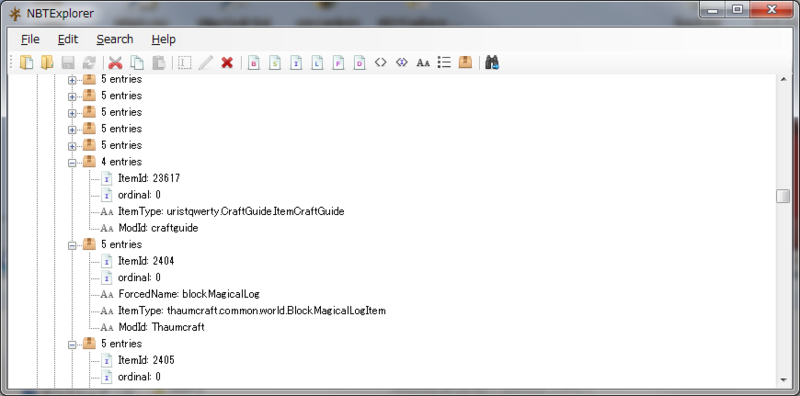This screenshot has height=396, width=800.
Task: Click the Add List tag icon
Action: (x=444, y=62)
